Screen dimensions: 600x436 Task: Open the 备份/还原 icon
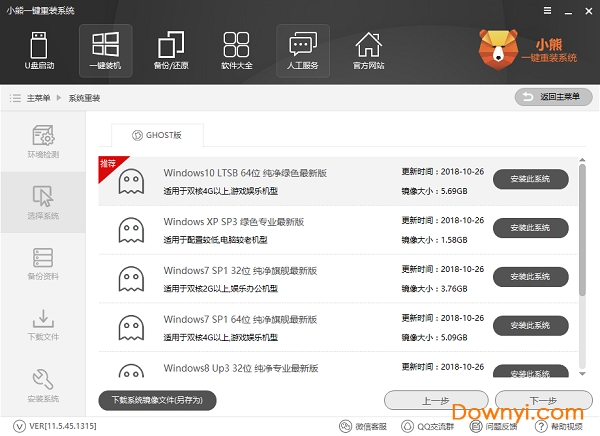[x=171, y=51]
